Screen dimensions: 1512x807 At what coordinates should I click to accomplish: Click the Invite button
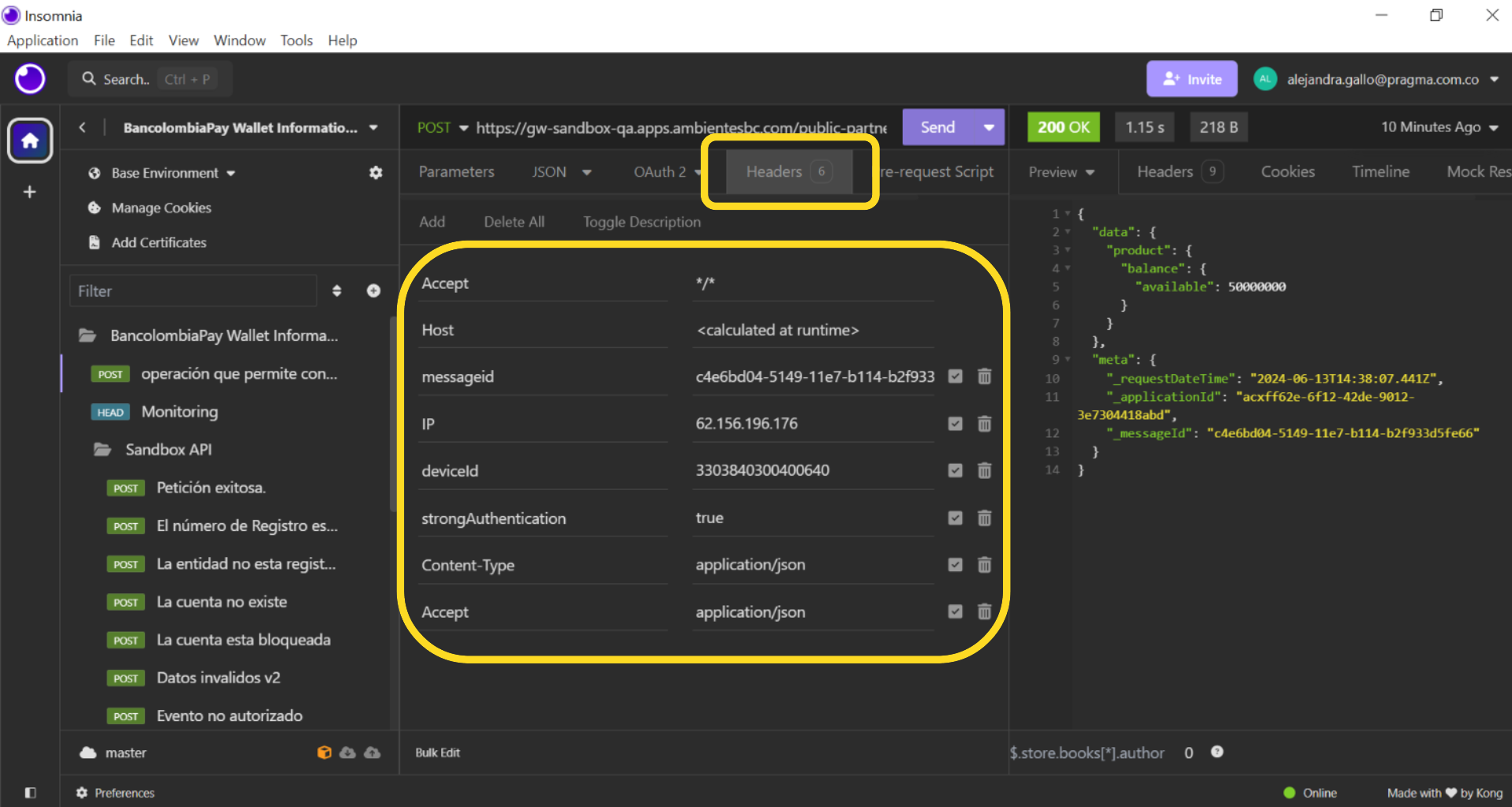click(x=1192, y=79)
